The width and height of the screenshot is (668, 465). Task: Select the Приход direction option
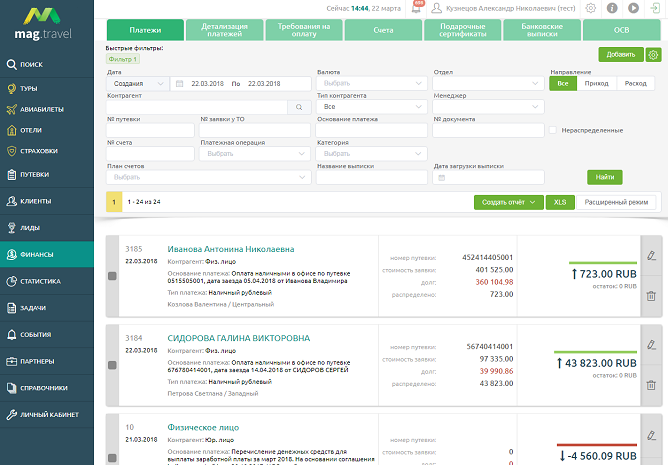point(599,84)
